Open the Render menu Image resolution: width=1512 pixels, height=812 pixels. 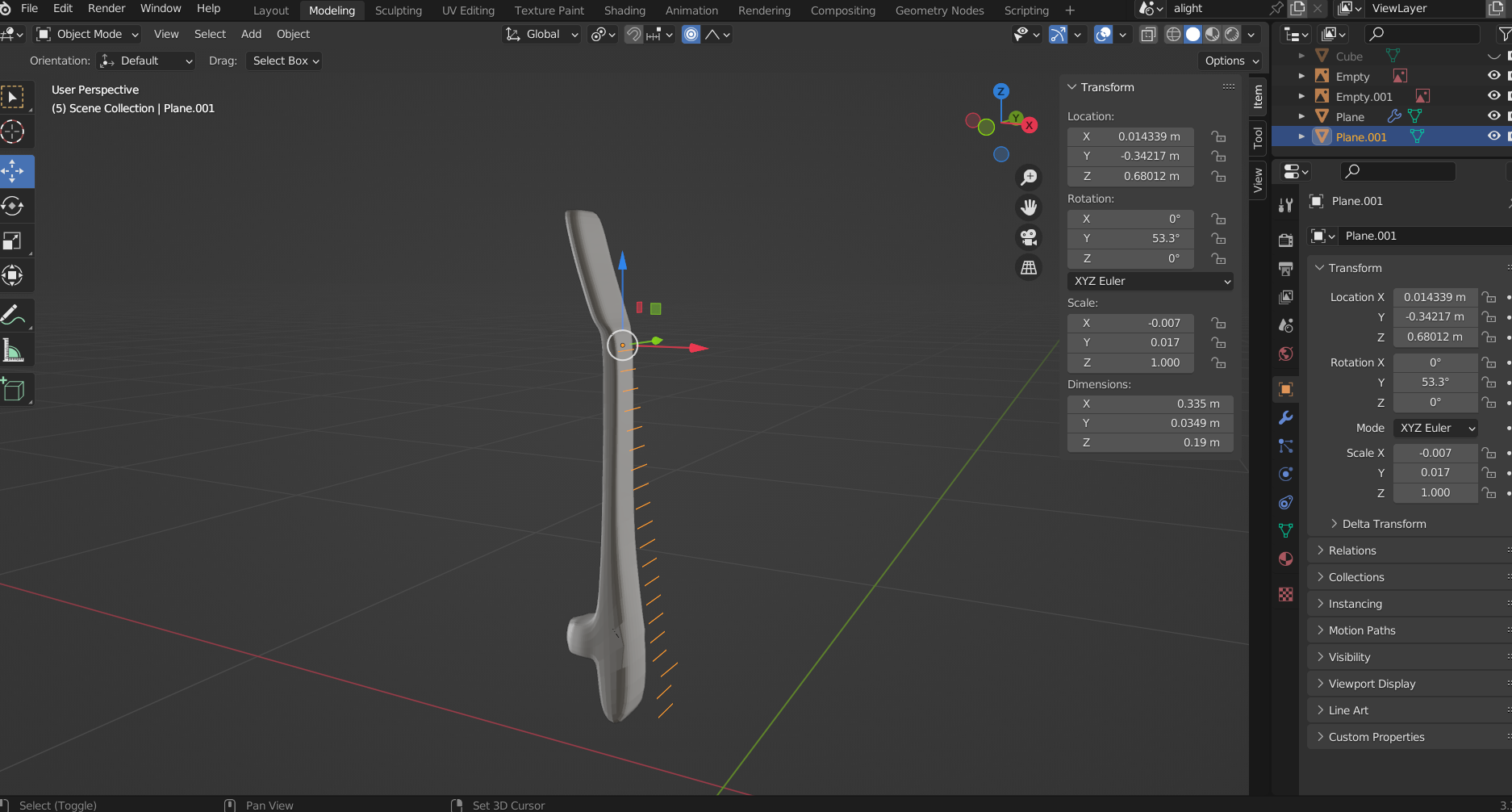pyautogui.click(x=107, y=8)
